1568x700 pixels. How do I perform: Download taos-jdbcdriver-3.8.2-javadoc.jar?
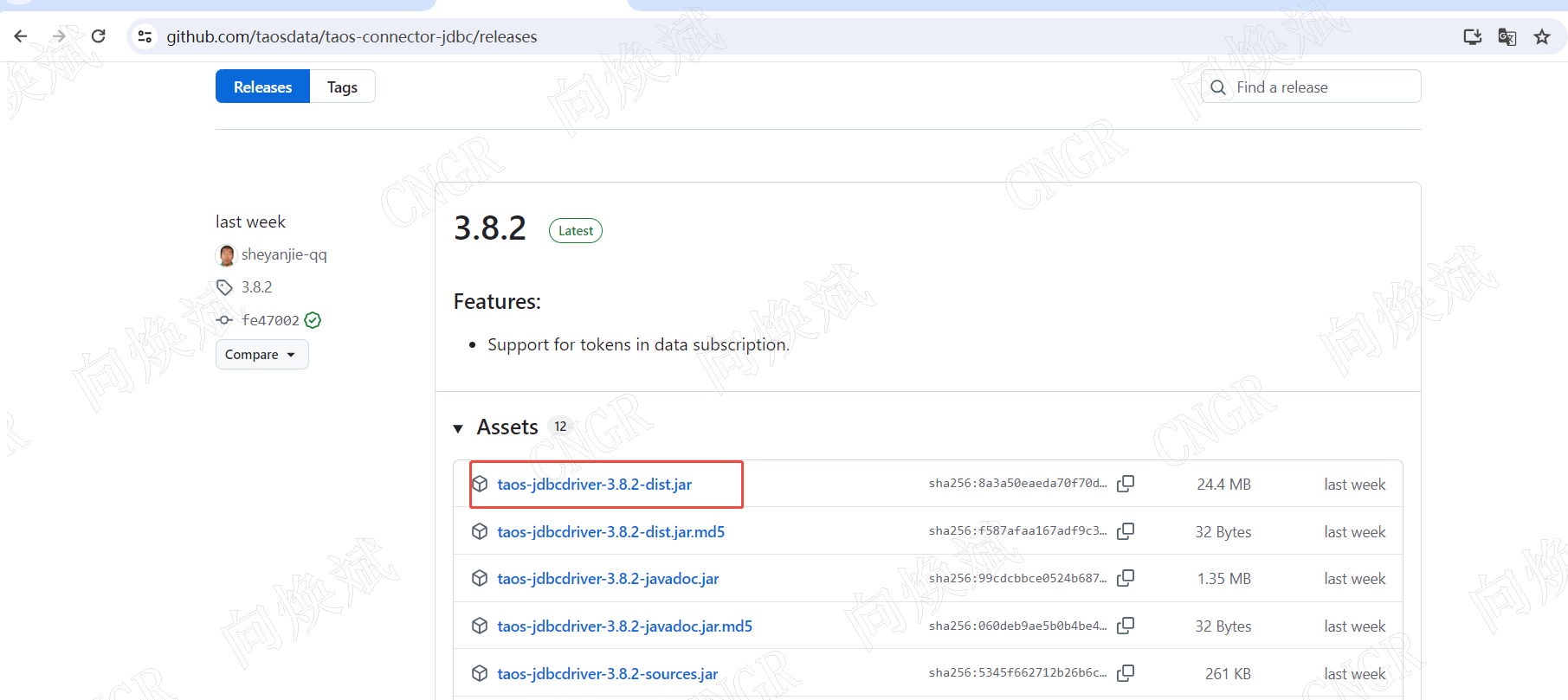[x=608, y=579]
